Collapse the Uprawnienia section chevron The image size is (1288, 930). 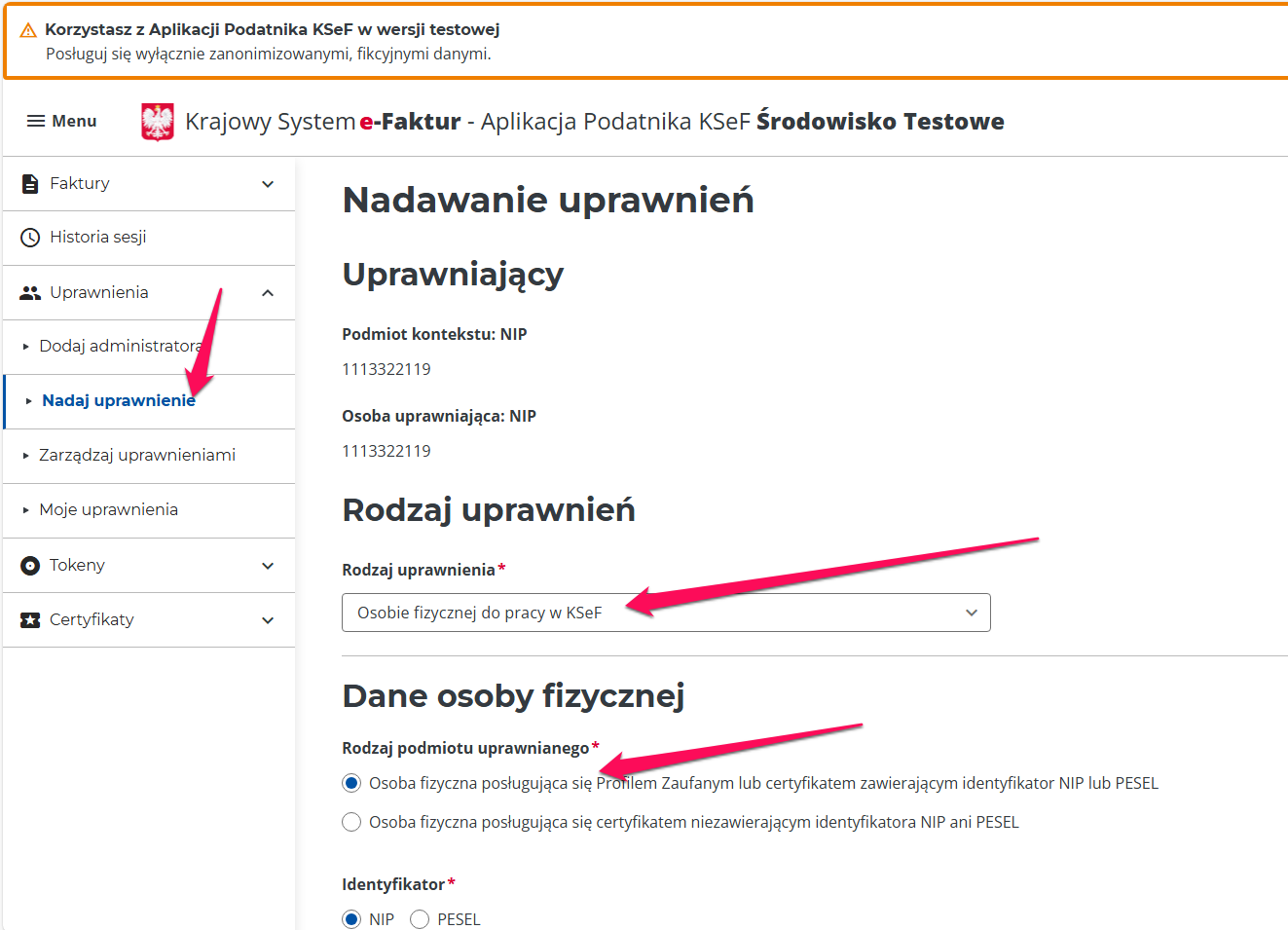(268, 293)
